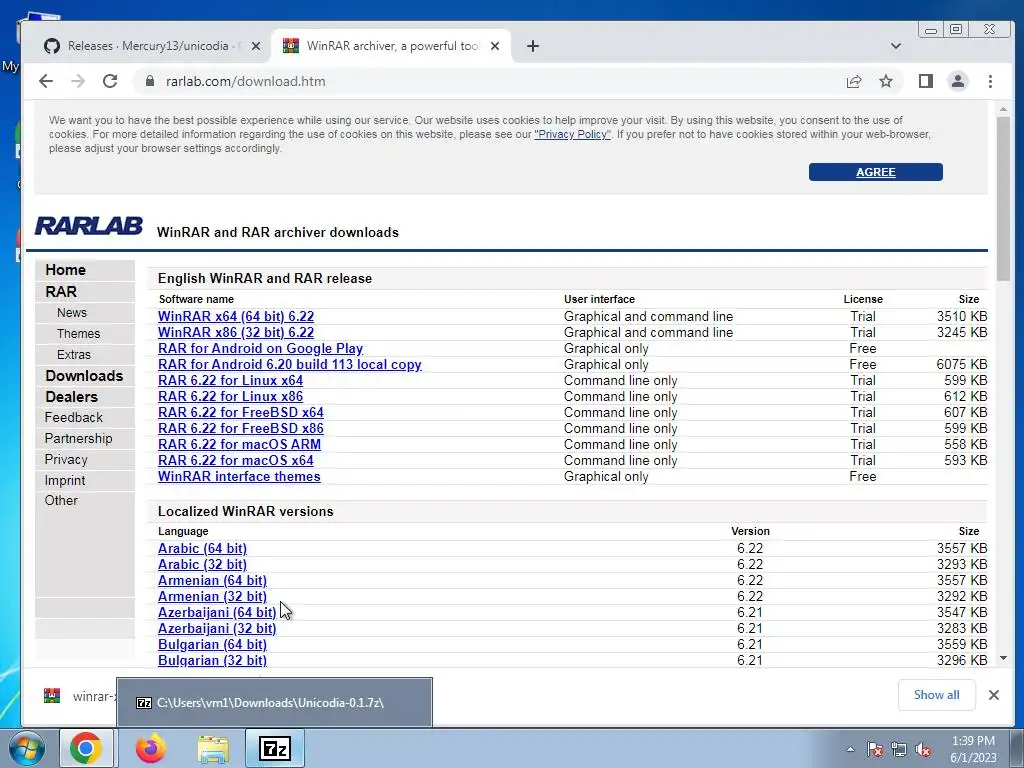Viewport: 1024px width, 768px height.
Task: Expand the tab search chevron
Action: click(896, 46)
